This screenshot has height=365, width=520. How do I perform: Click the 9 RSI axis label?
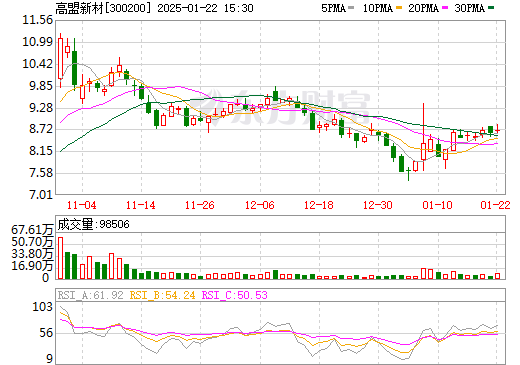(49, 359)
